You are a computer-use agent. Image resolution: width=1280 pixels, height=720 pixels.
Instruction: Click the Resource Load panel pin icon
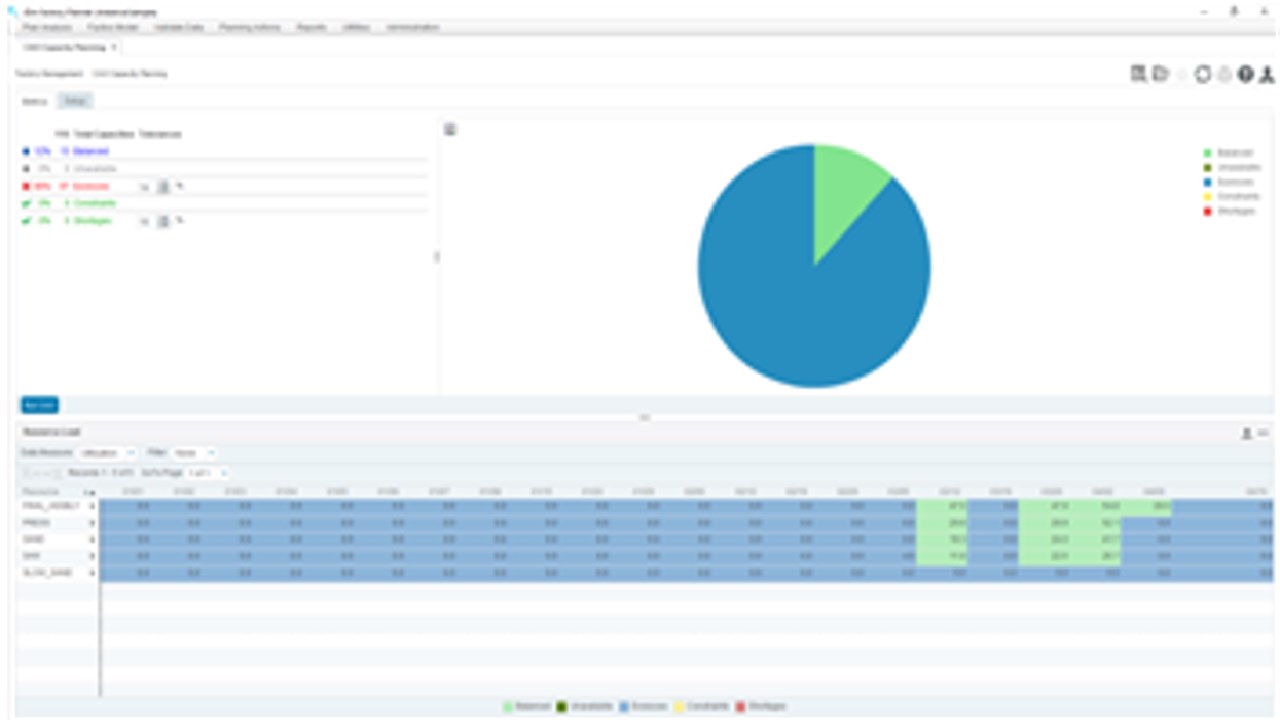[1246, 433]
